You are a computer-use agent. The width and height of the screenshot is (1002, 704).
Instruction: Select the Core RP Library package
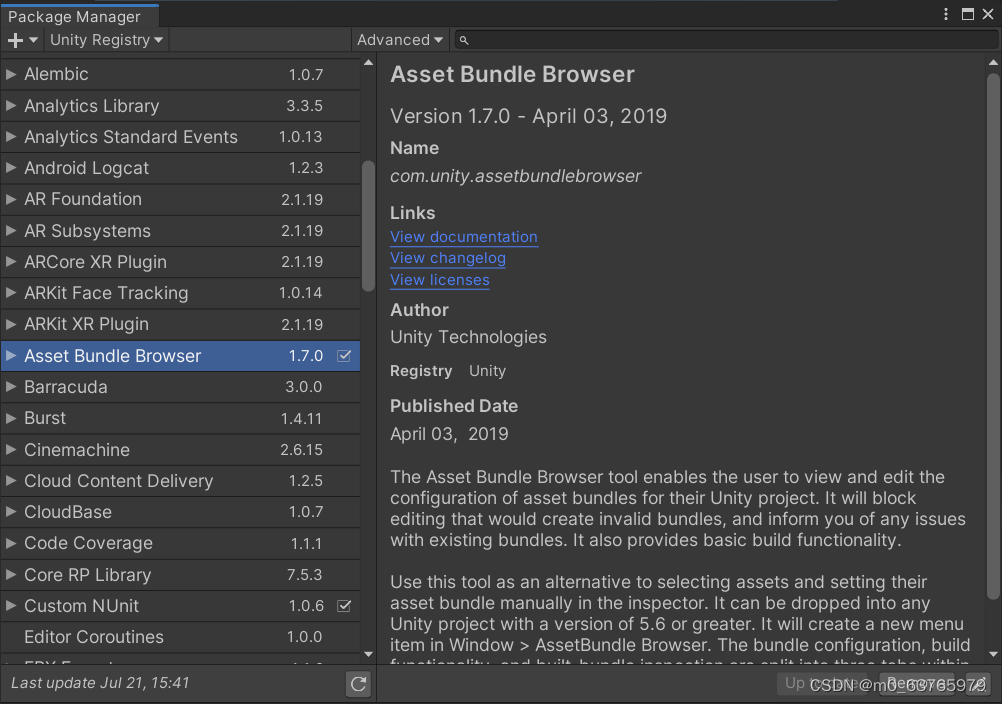pos(180,575)
